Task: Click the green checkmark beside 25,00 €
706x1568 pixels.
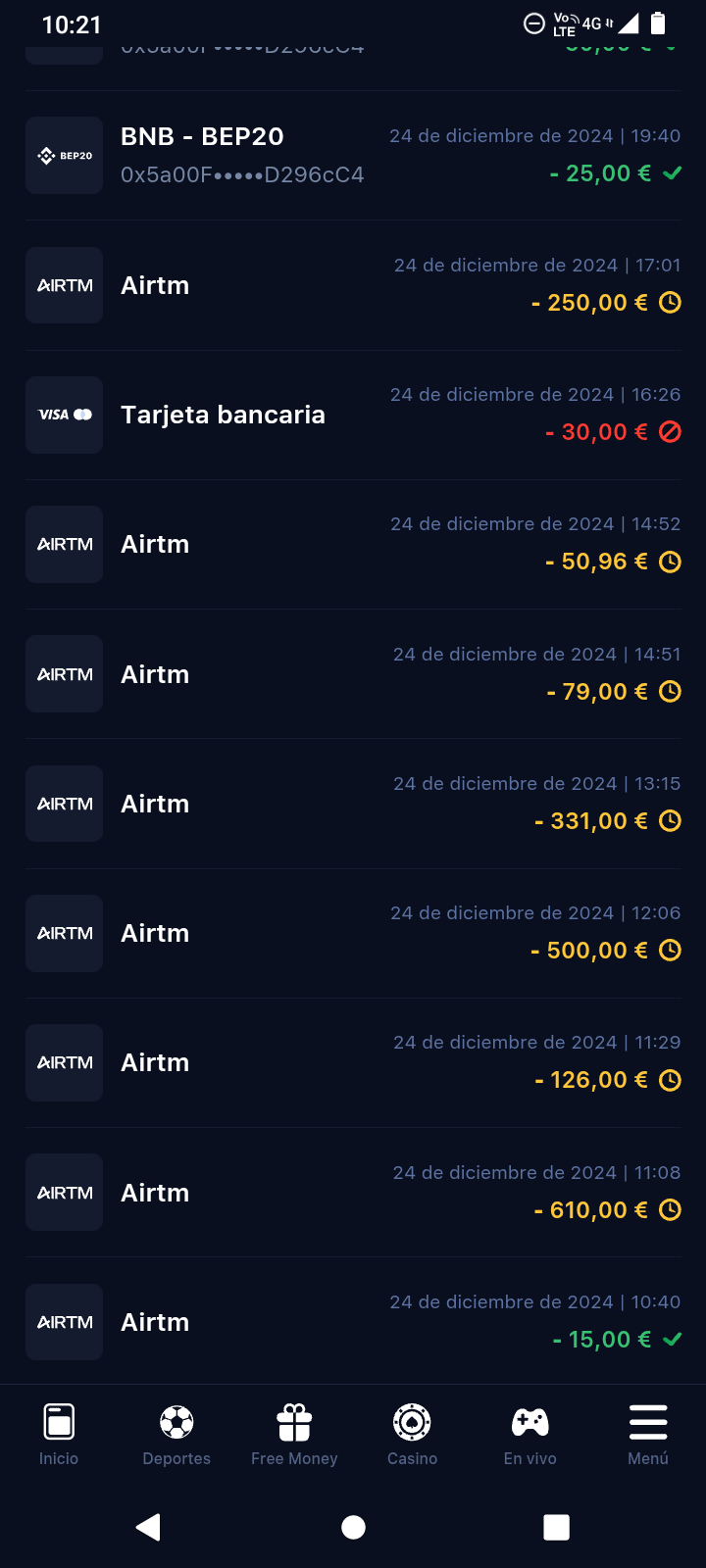Action: click(672, 173)
